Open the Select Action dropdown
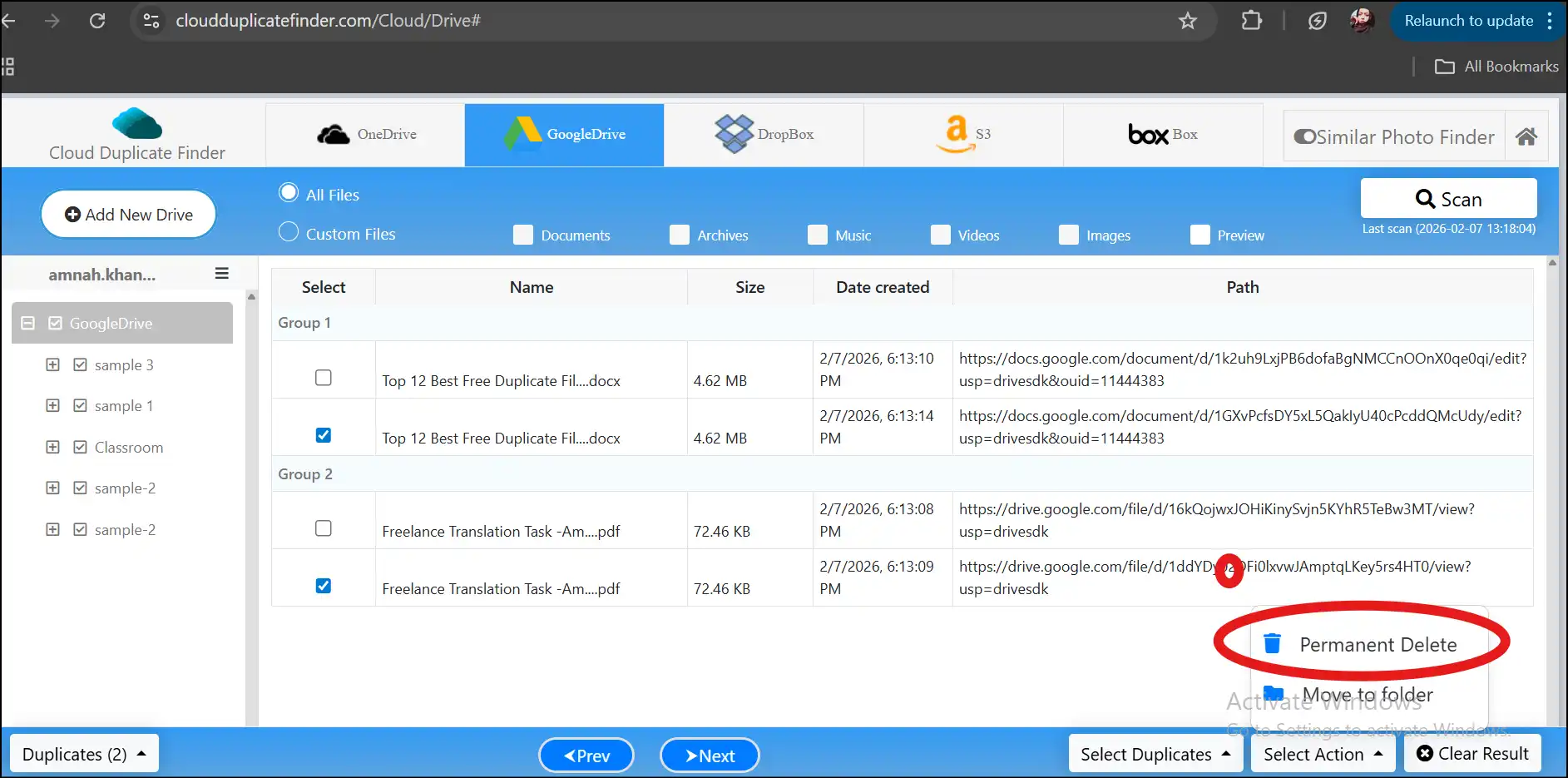Screen dimensions: 1568x778 point(1323,754)
